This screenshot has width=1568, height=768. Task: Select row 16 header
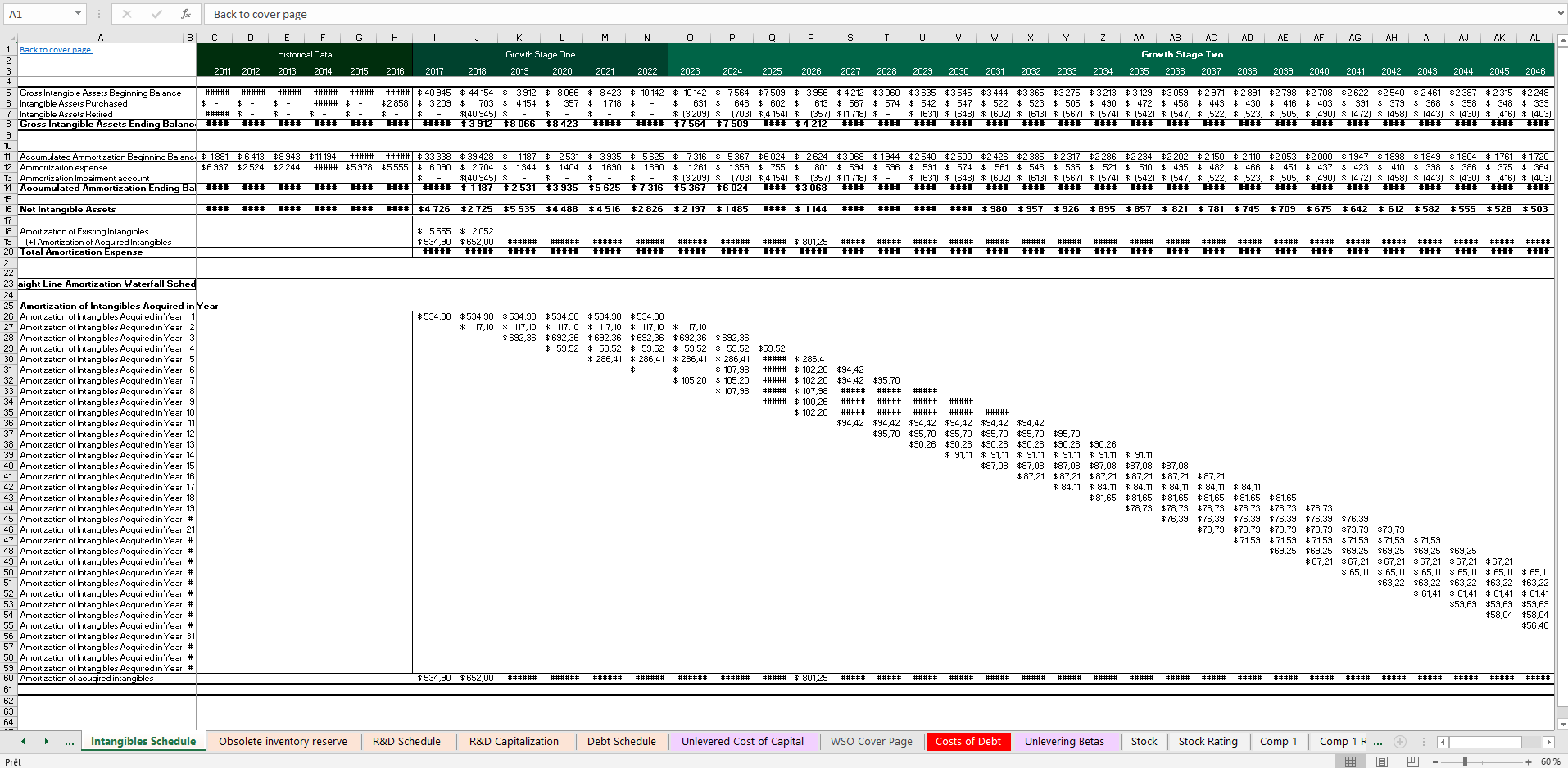[x=8, y=209]
